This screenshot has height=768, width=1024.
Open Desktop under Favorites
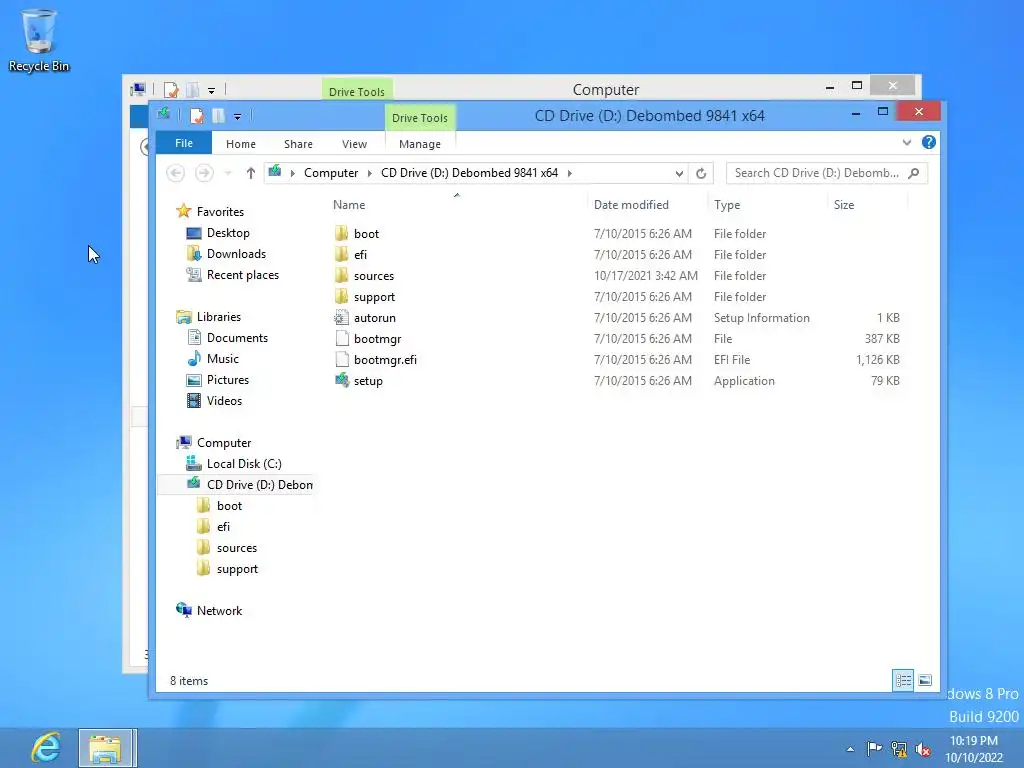[x=228, y=233]
